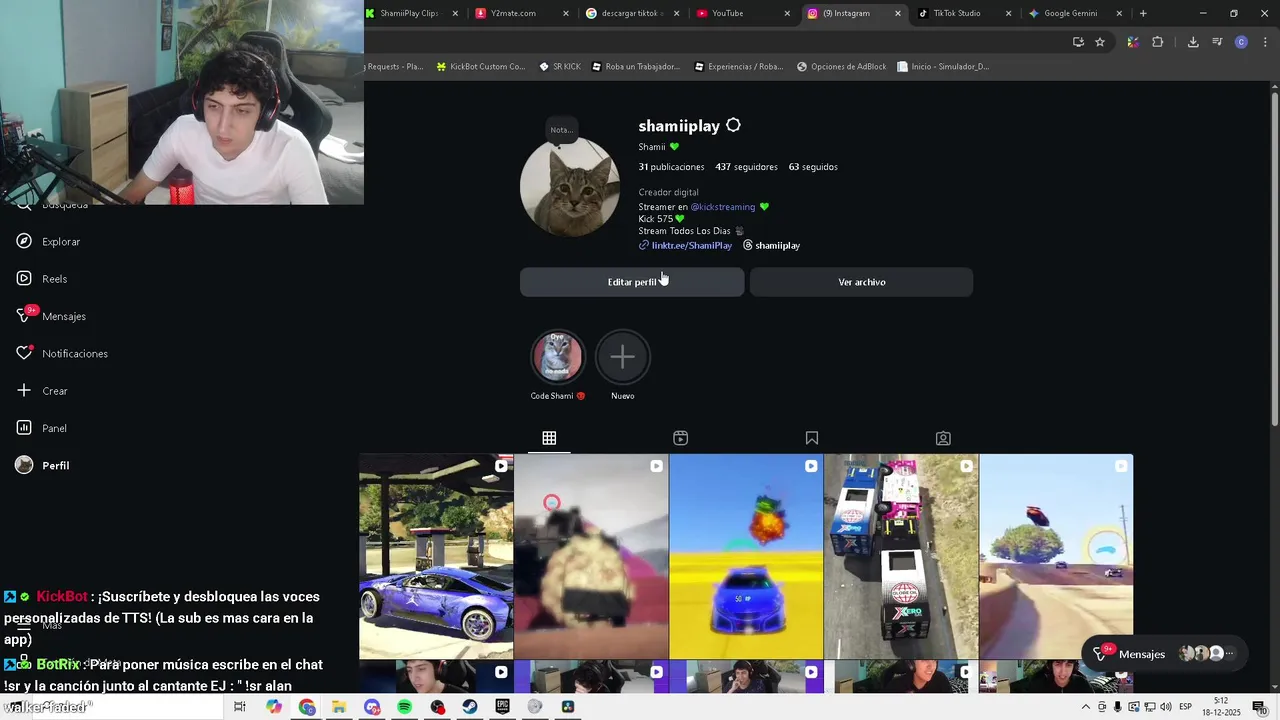The height and width of the screenshot is (720, 1280).
Task: Open the blue car on yellow track post
Action: click(x=746, y=557)
